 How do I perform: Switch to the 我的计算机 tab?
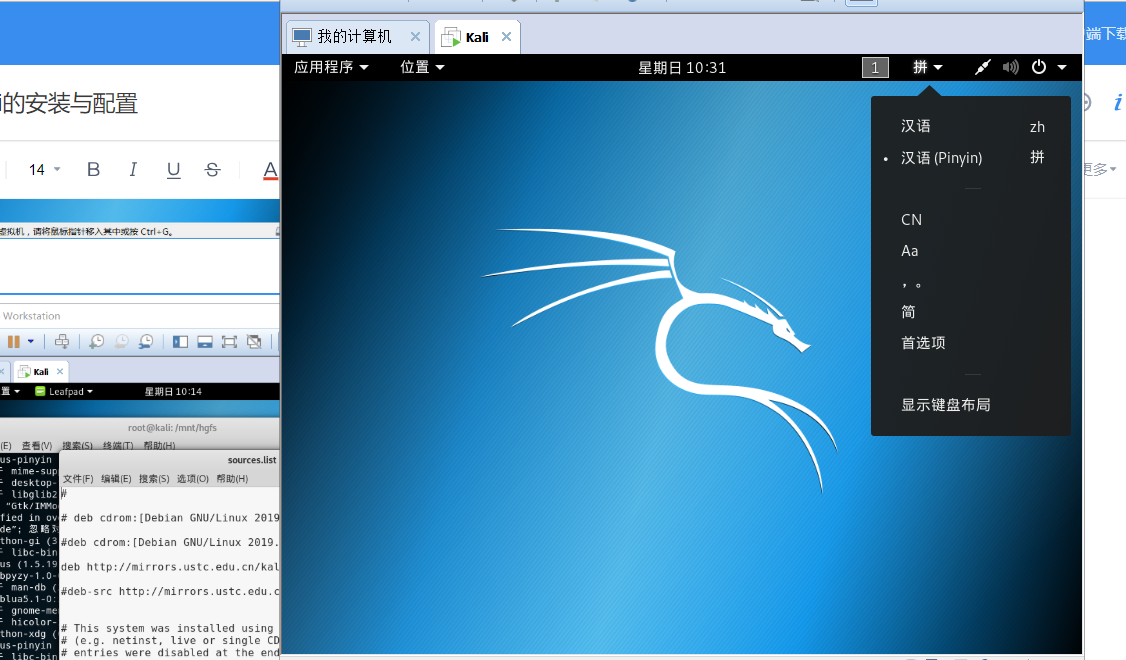pyautogui.click(x=358, y=37)
